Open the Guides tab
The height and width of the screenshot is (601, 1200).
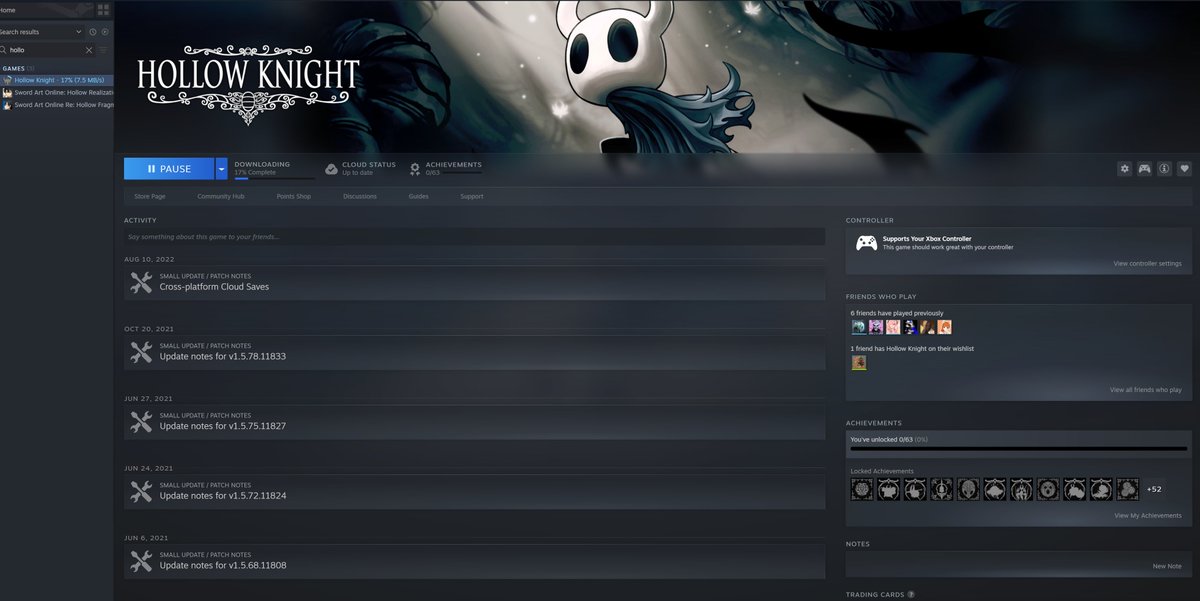(419, 197)
